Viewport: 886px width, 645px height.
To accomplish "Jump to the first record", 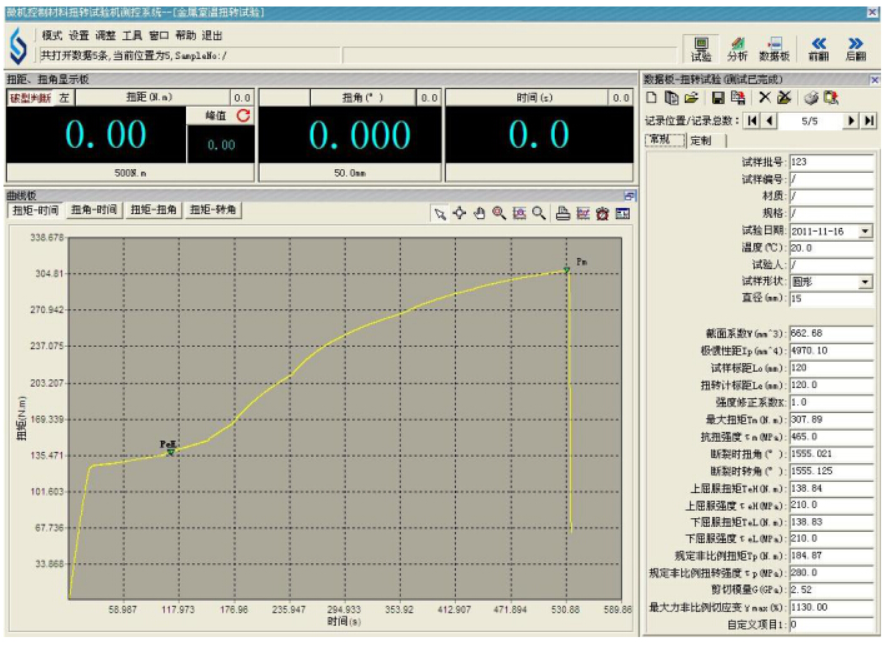I will point(752,120).
